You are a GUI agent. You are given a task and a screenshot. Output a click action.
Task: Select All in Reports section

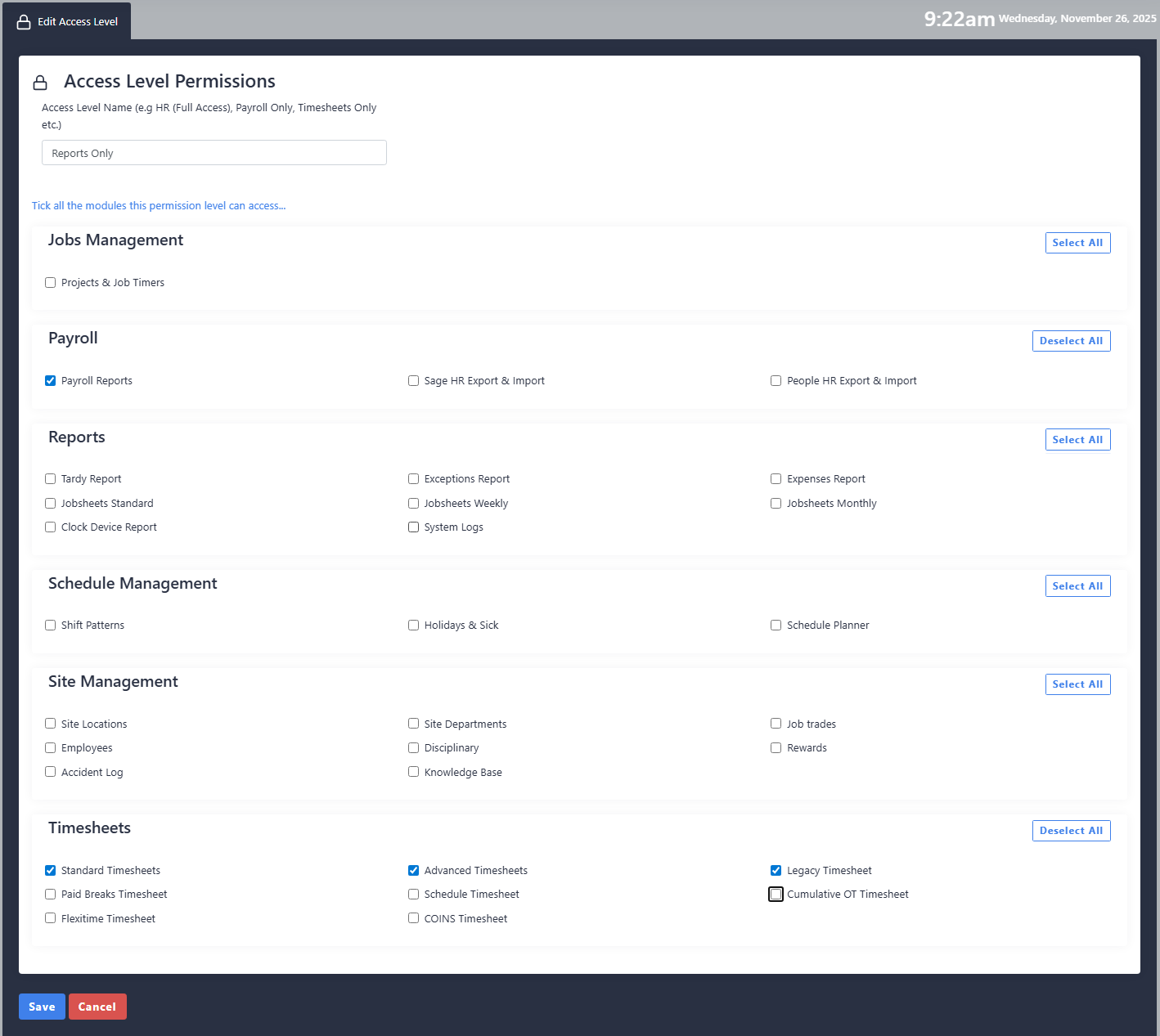[1077, 440]
